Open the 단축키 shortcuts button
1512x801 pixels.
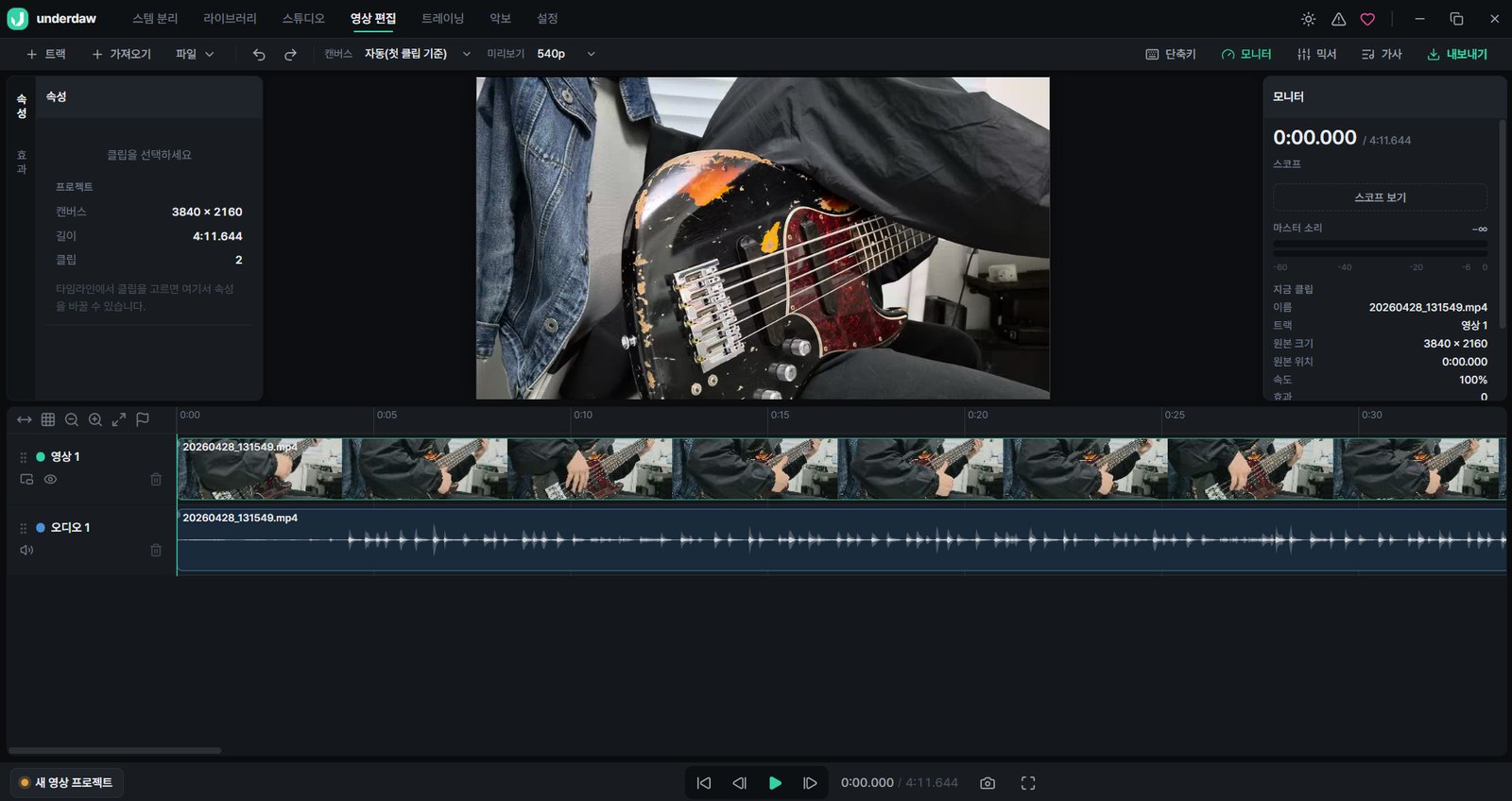click(x=1171, y=55)
